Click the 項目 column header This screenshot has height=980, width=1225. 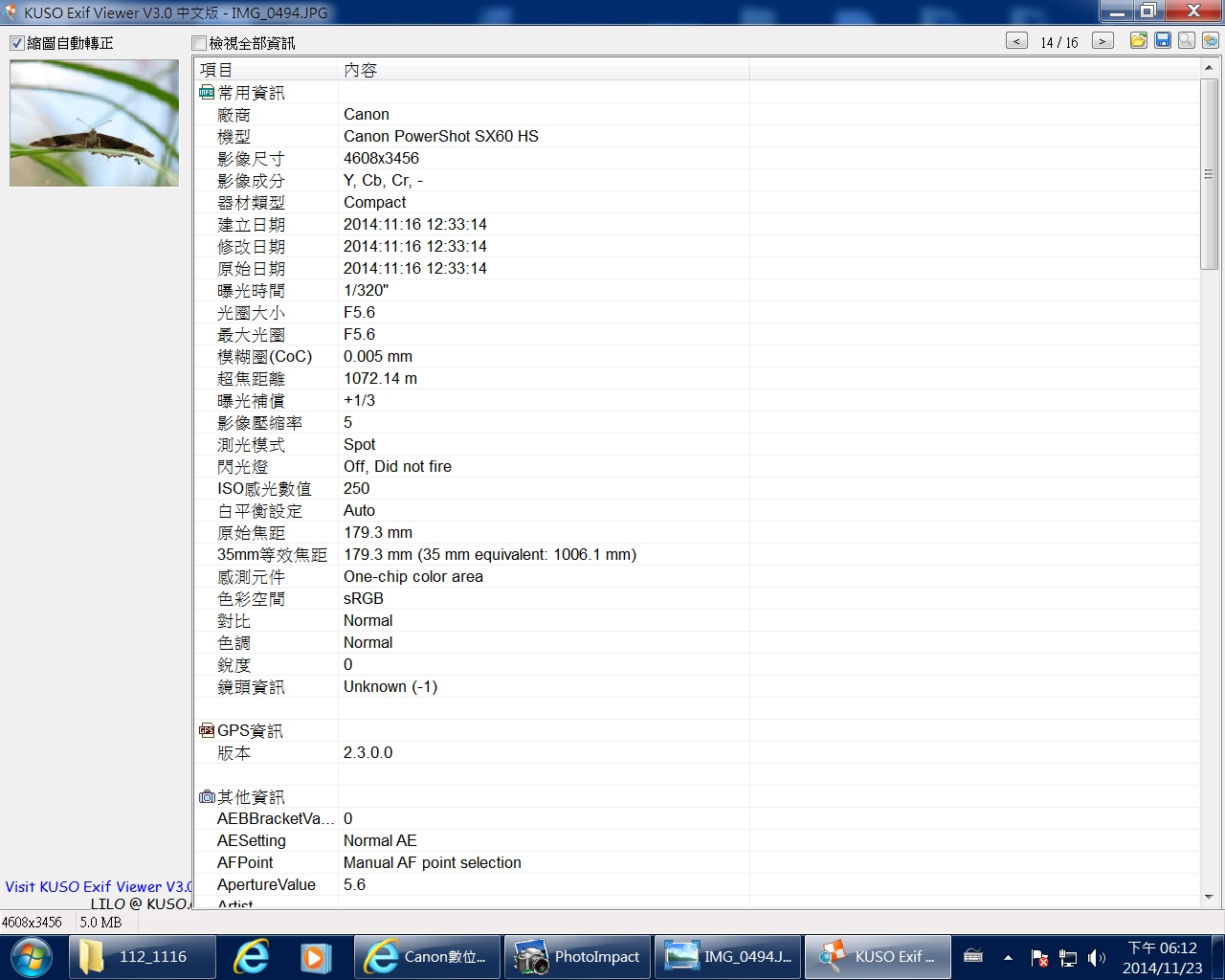[x=266, y=70]
